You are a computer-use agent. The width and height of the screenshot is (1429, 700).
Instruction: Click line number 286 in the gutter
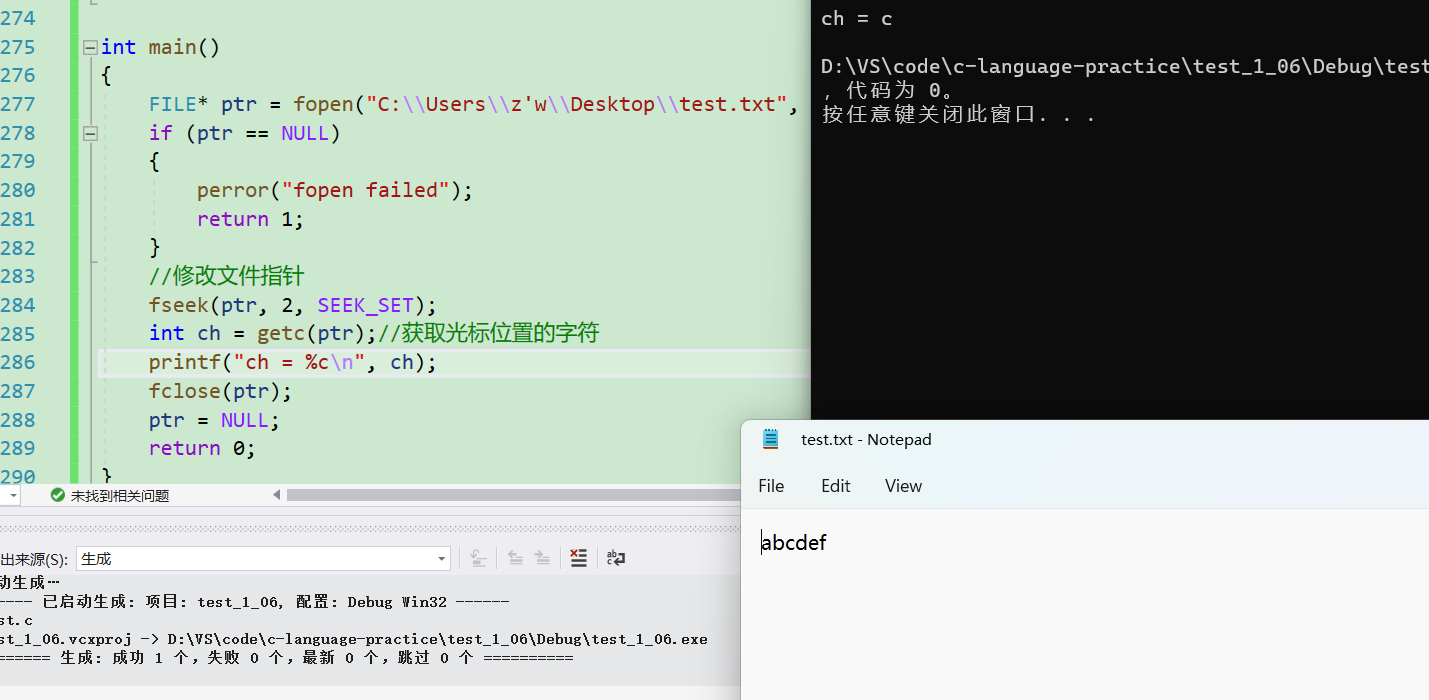pyautogui.click(x=18, y=362)
